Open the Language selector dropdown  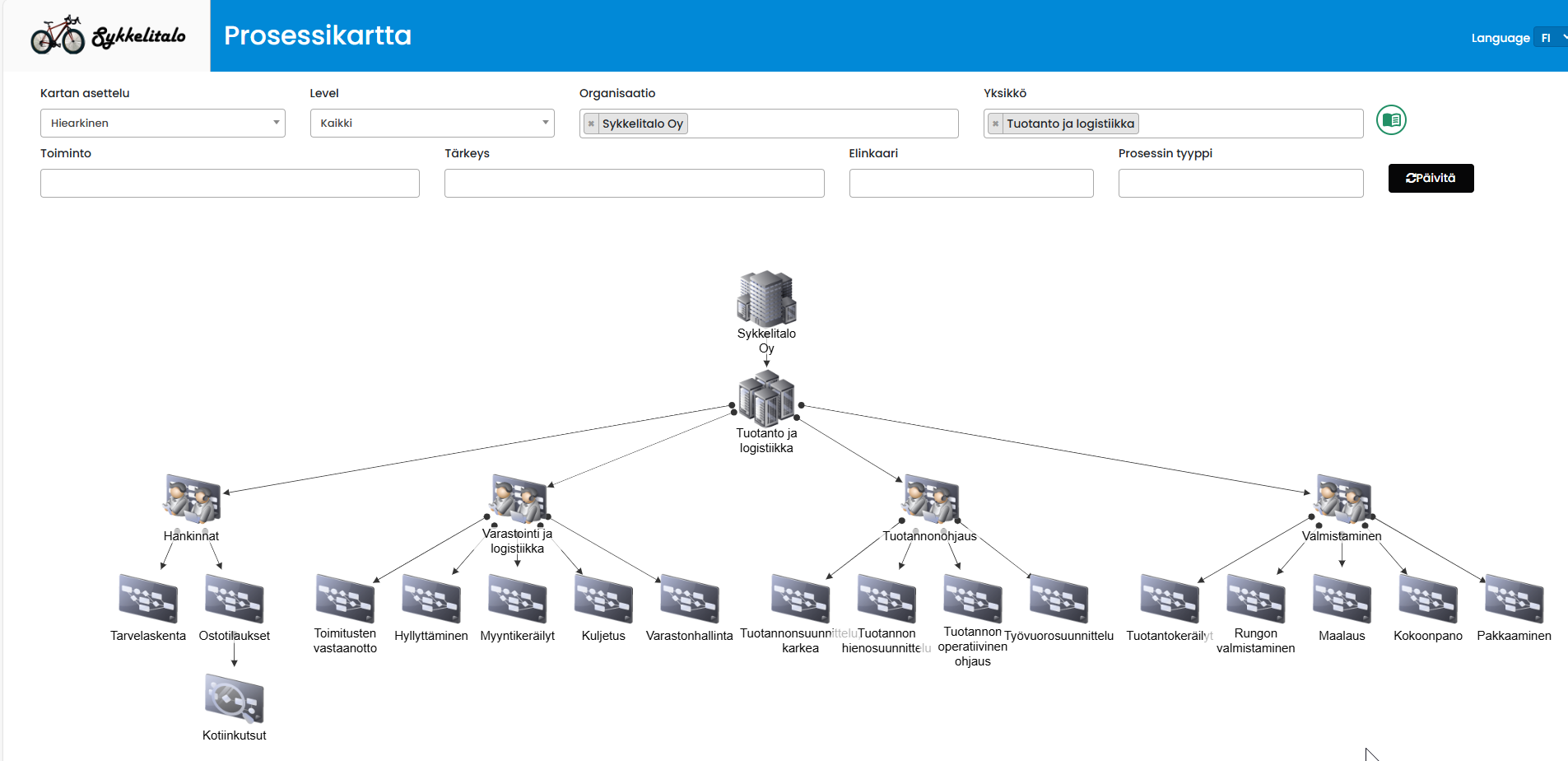pyautogui.click(x=1551, y=38)
